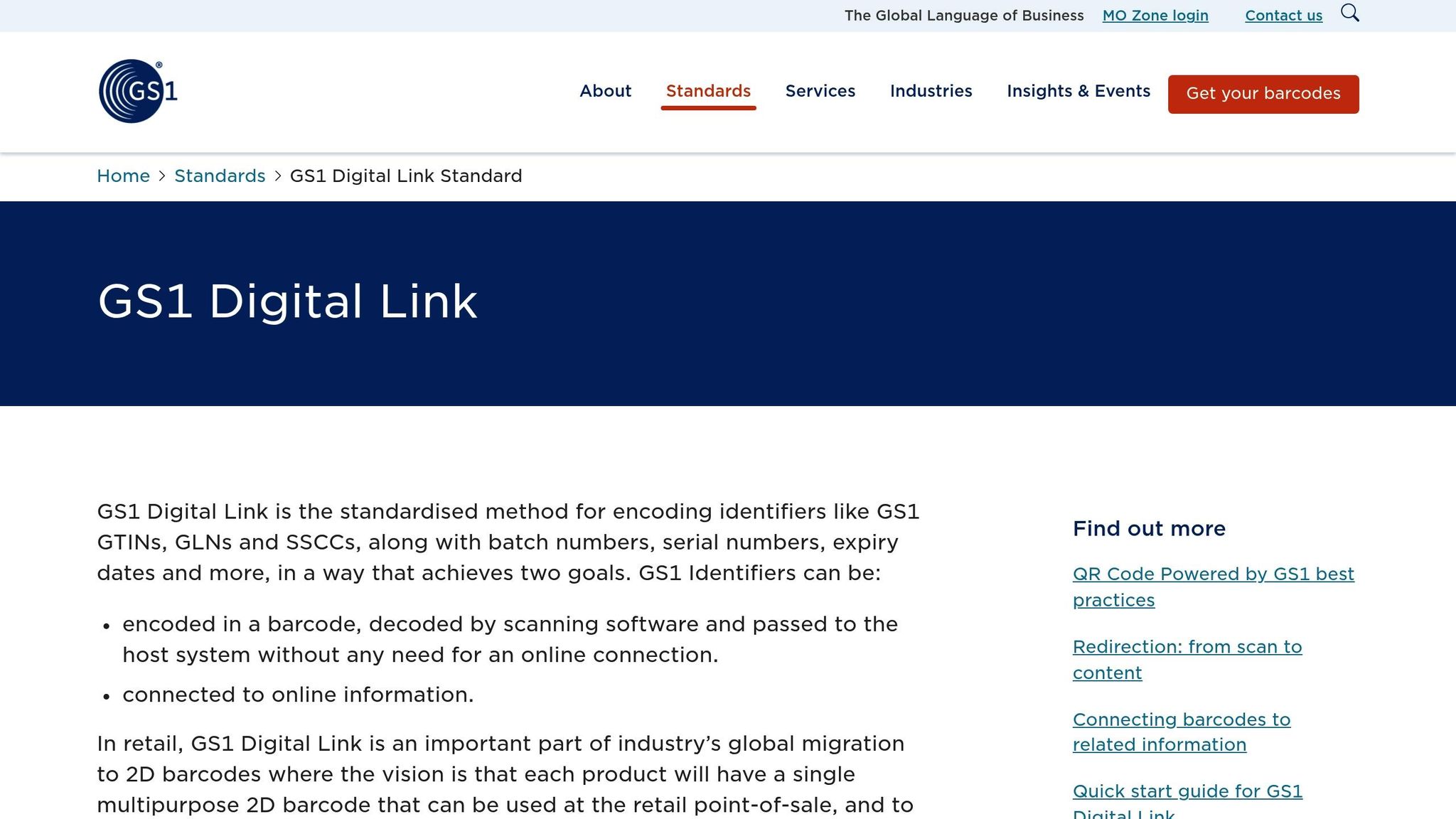The height and width of the screenshot is (819, 1456).
Task: Open Standards from the breadcrumb trail
Action: coord(220,176)
